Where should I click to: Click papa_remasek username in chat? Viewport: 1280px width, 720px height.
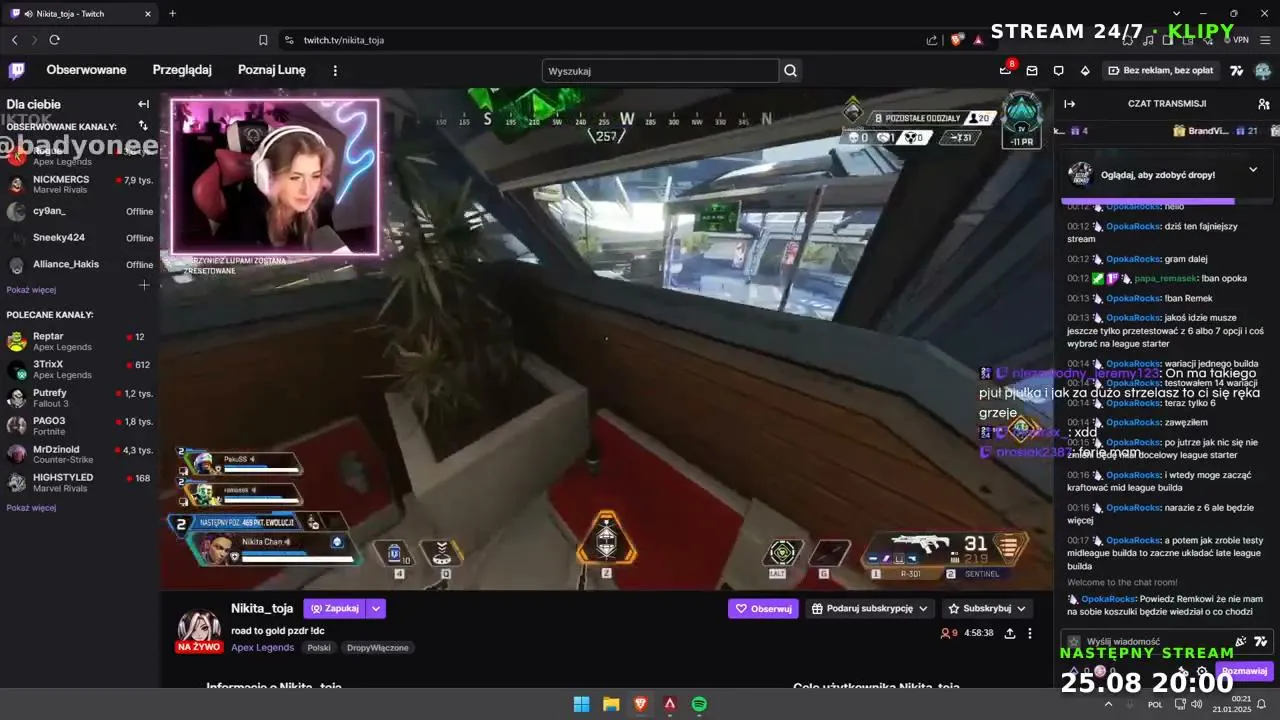[1165, 278]
